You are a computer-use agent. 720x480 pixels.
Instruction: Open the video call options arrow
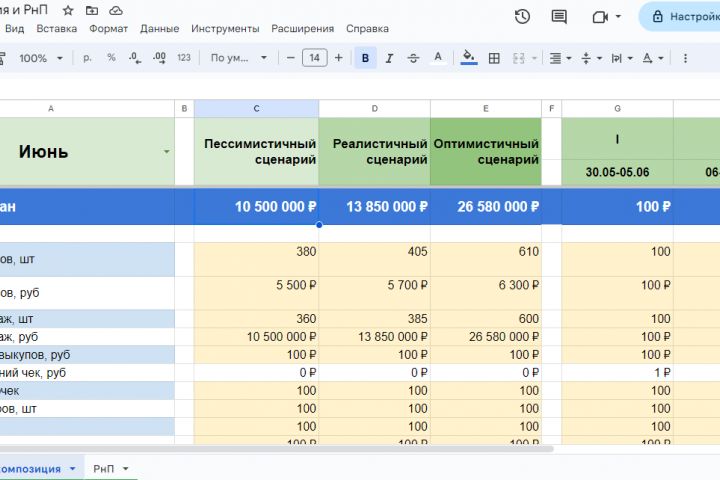coord(618,17)
